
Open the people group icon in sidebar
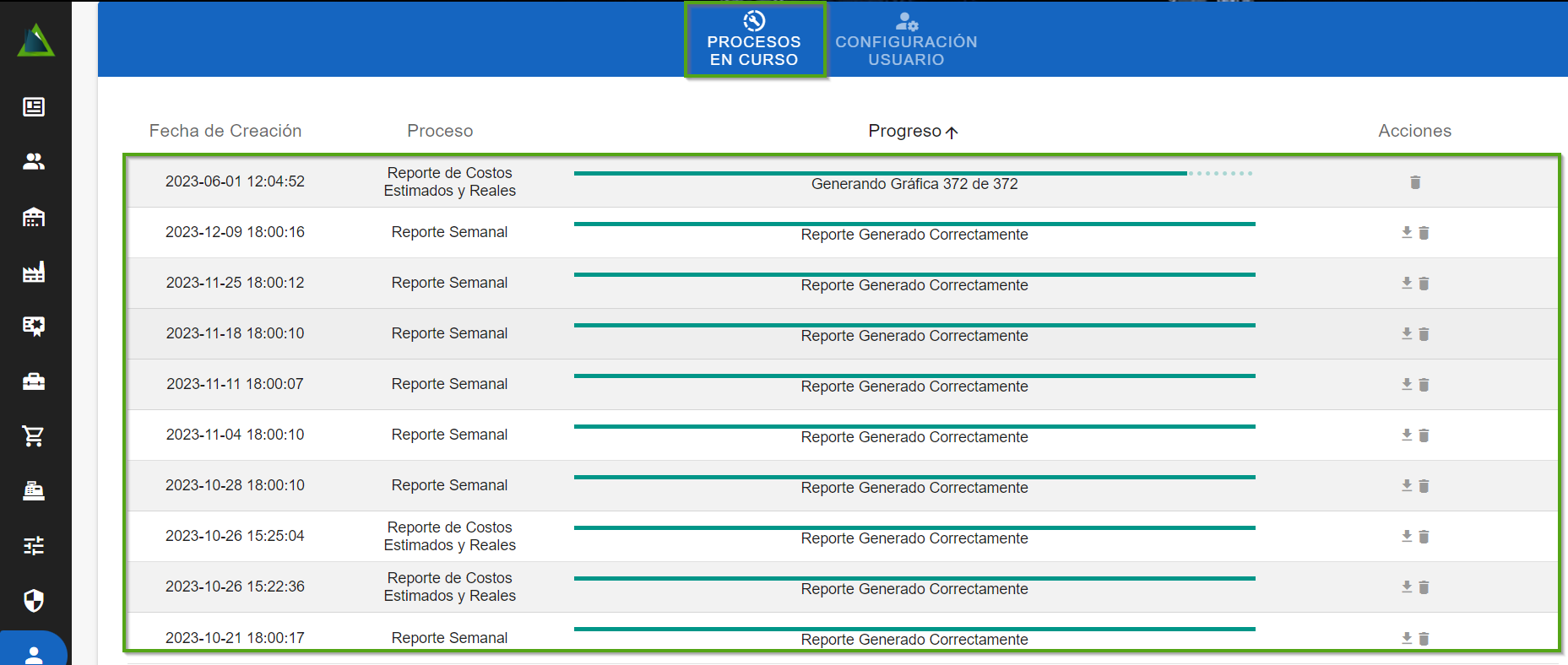point(34,161)
